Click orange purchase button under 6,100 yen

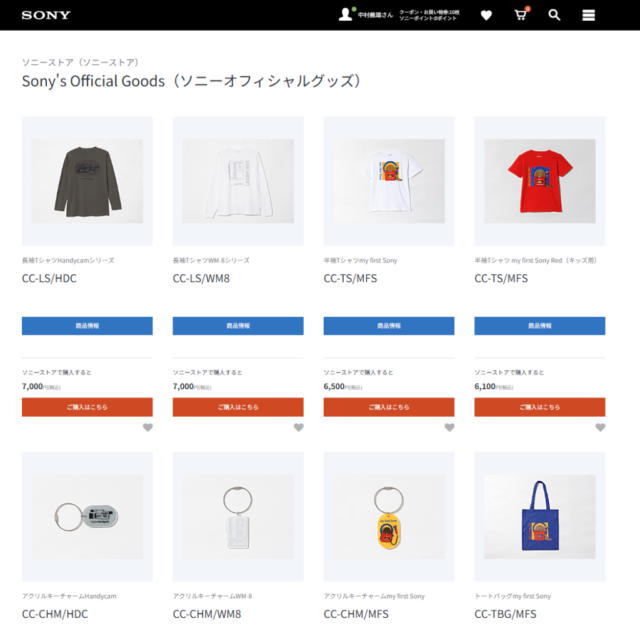539,407
